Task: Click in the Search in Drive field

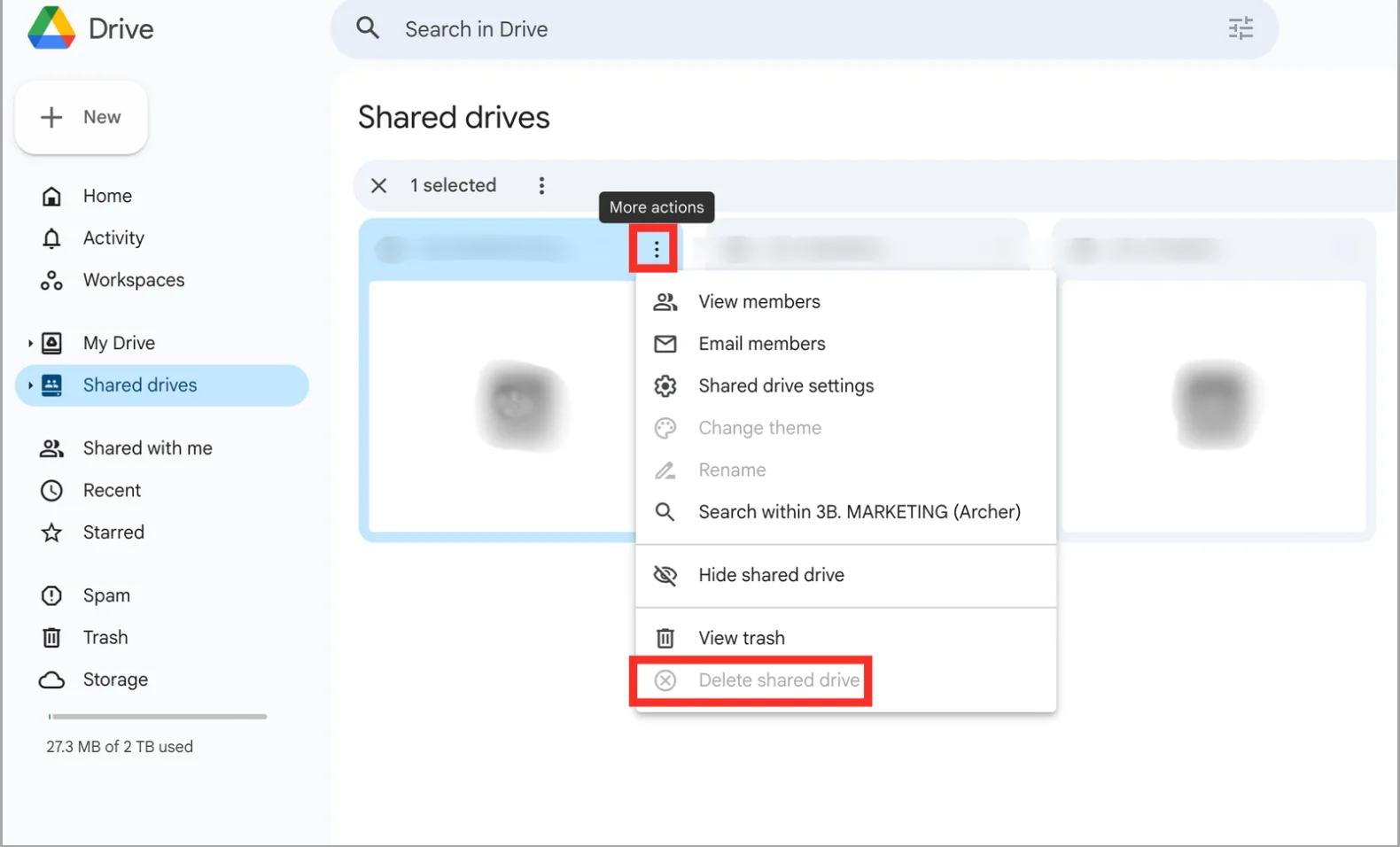Action: (x=804, y=29)
